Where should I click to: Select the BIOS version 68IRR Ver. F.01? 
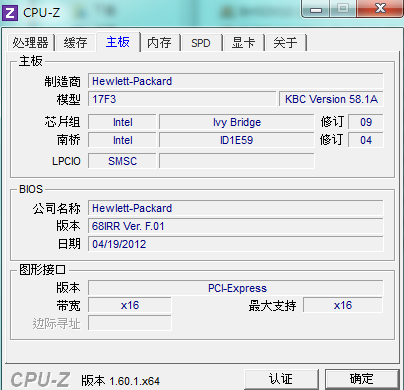tap(236, 226)
